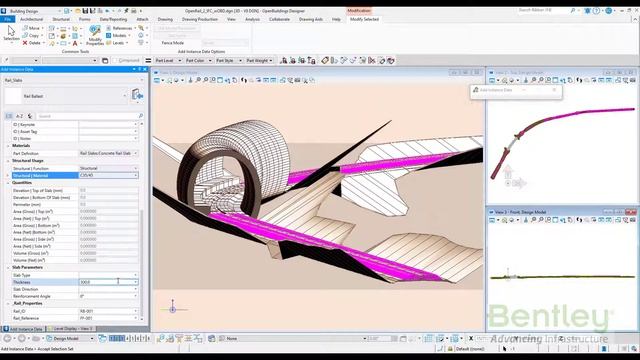
Task: Collapse the _Rail_Properties section
Action: click(x=8, y=304)
